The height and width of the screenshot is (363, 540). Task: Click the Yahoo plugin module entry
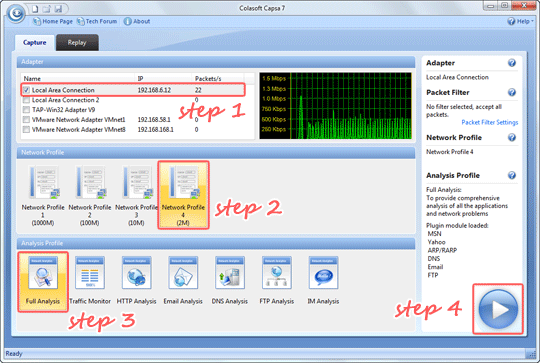[x=436, y=242]
